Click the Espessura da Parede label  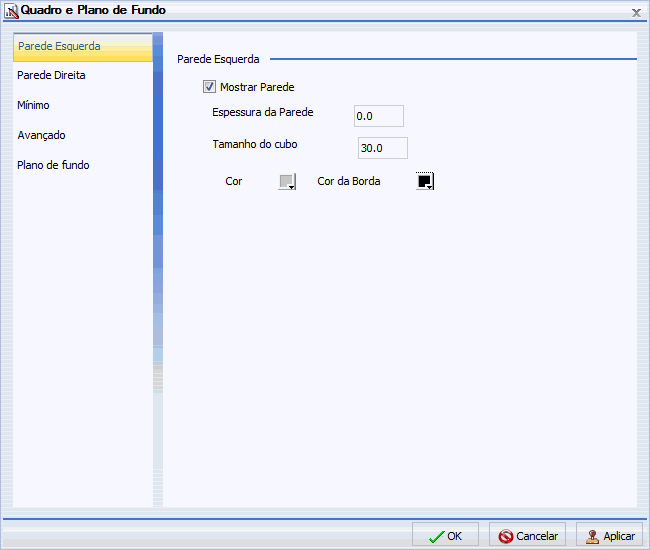[263, 112]
